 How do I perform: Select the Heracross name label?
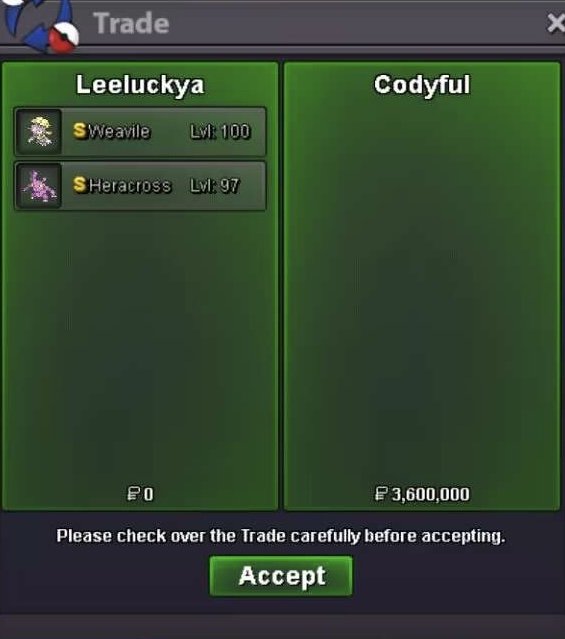pyautogui.click(x=130, y=186)
